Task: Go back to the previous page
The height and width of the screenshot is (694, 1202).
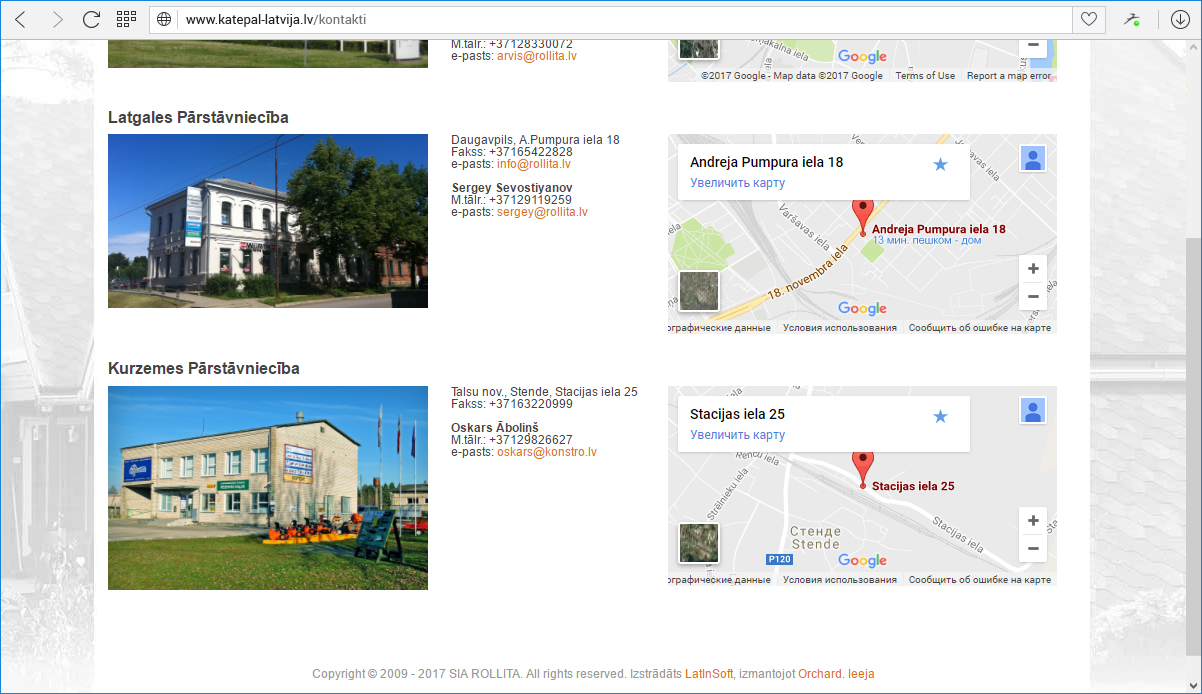Action: pyautogui.click(x=21, y=19)
